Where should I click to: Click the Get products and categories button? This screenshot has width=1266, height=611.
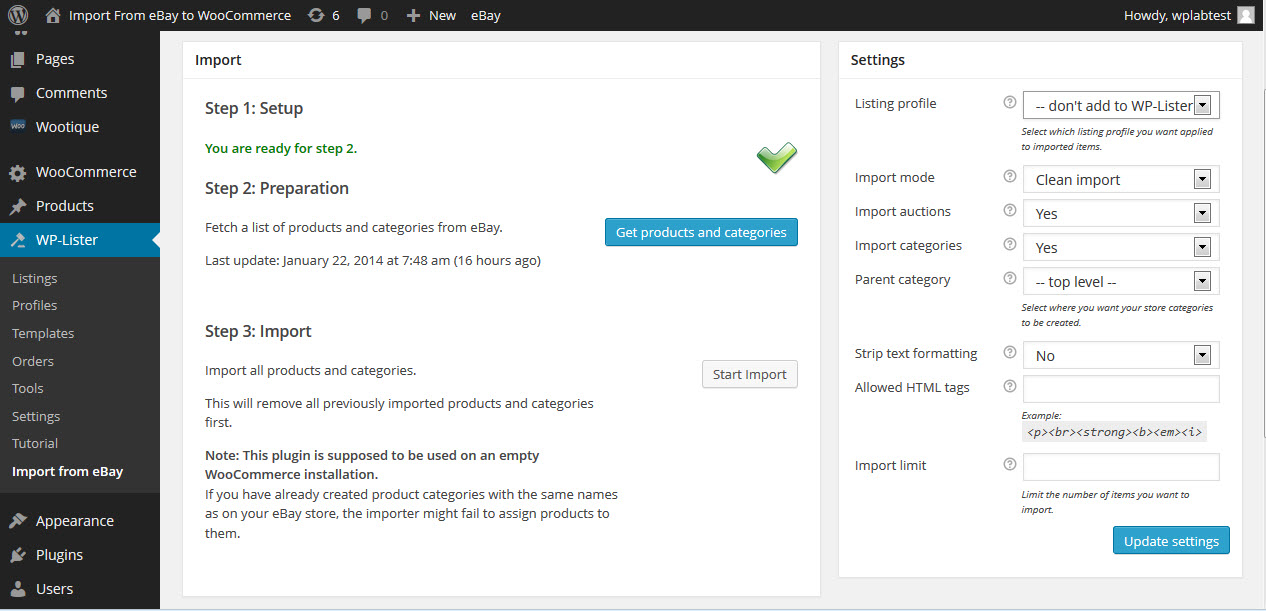point(701,232)
